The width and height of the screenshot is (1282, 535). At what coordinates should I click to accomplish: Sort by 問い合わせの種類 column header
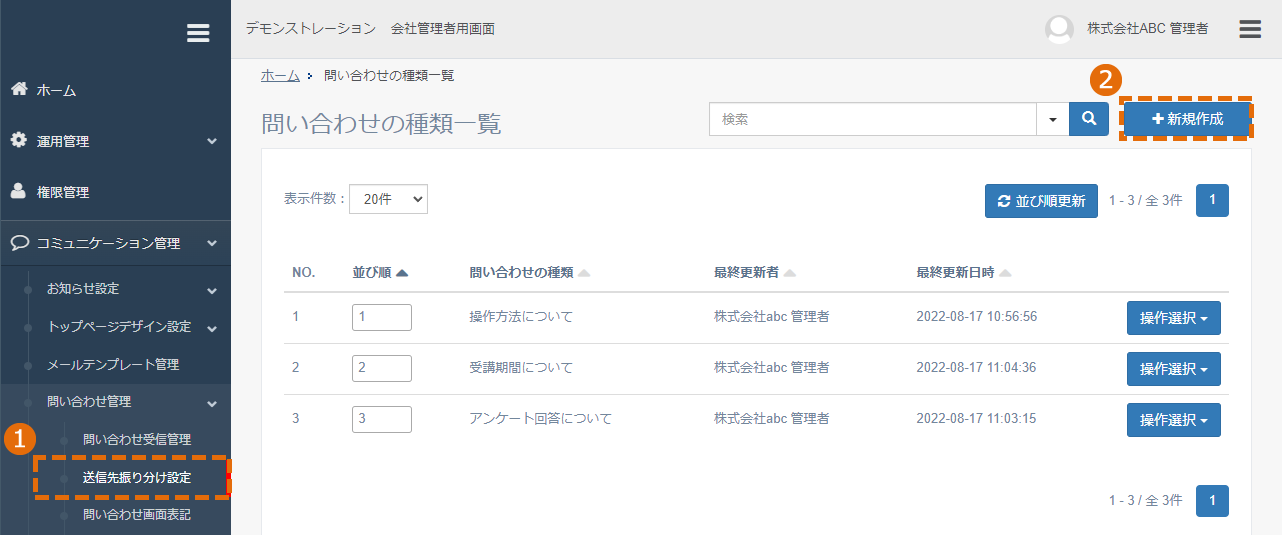tap(530, 273)
